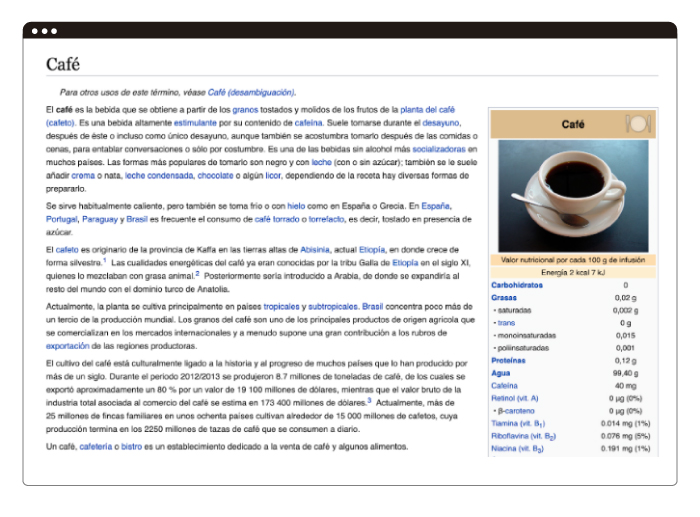
Task: Follow the 'torrefacto' link
Action: (x=326, y=219)
